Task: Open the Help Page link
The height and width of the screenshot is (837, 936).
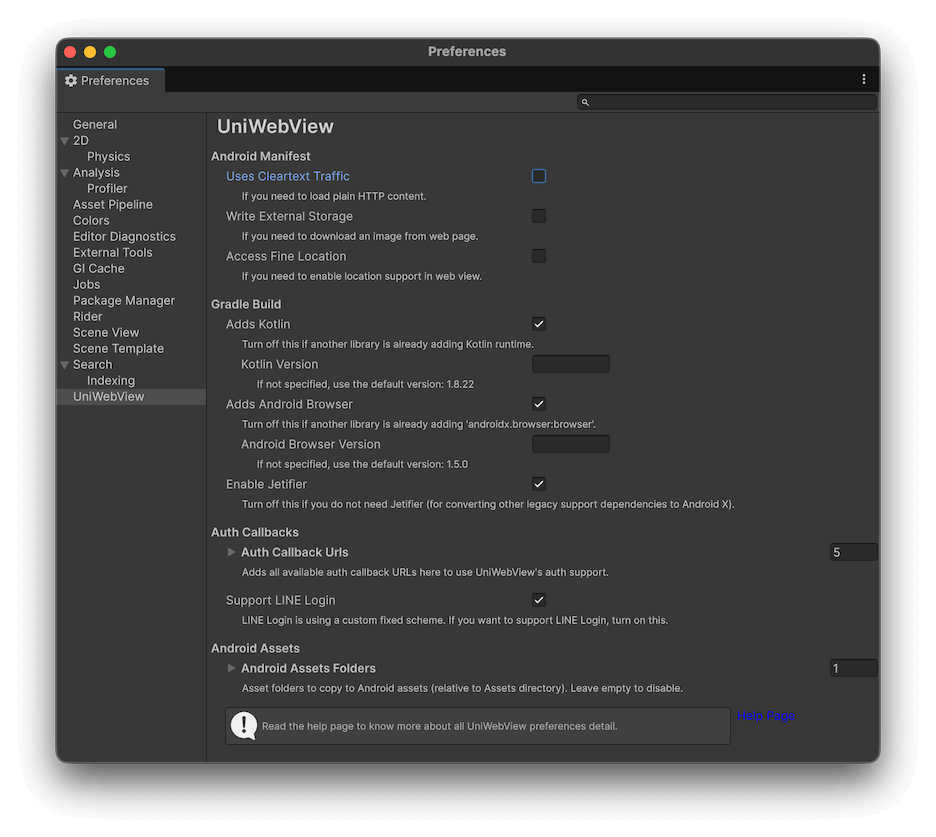Action: (766, 716)
